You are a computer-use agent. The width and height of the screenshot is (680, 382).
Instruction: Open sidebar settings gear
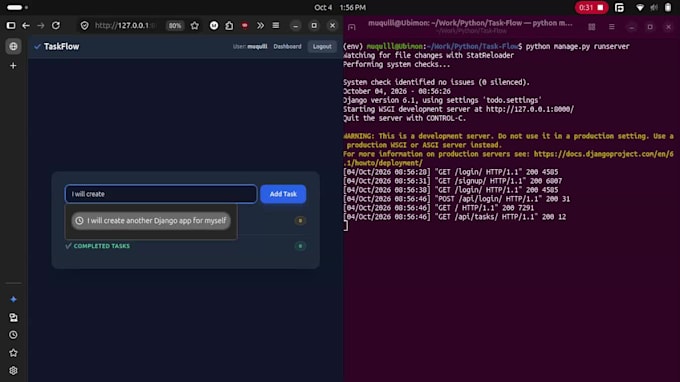13,371
